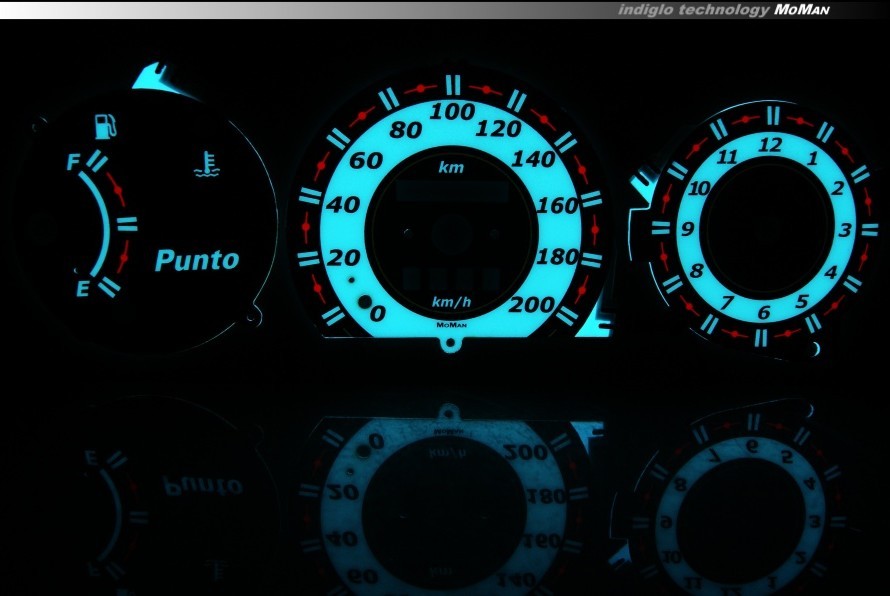
Task: Click number 9 on the clock dial
Action: pyautogui.click(x=688, y=230)
